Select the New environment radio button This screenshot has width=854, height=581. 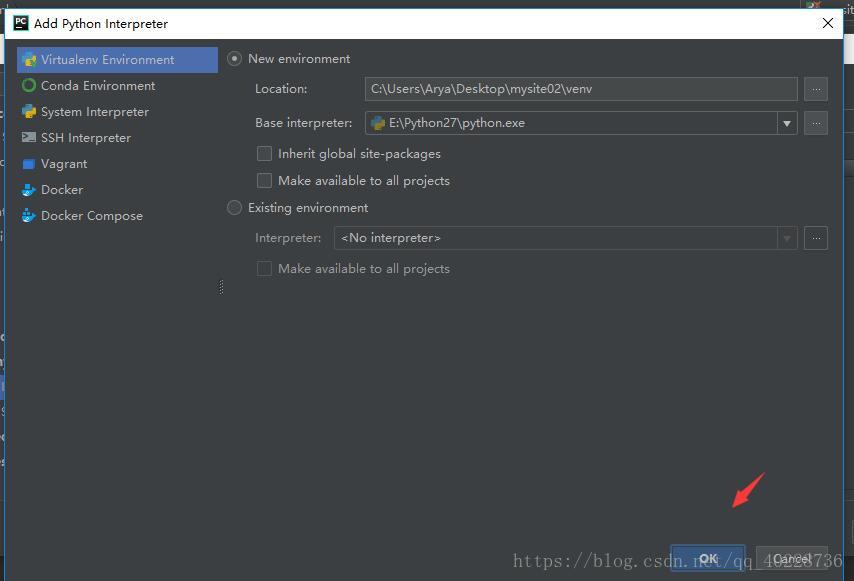pyautogui.click(x=234, y=59)
